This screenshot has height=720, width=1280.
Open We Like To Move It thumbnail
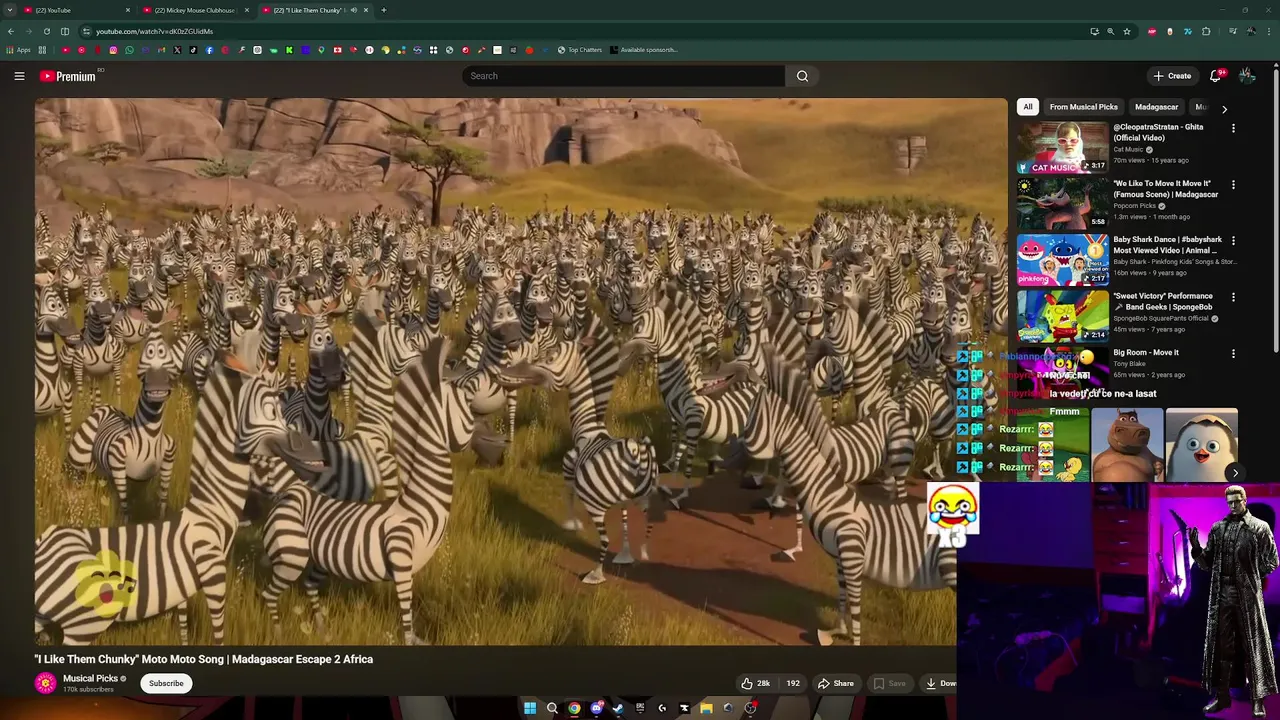tap(1062, 204)
